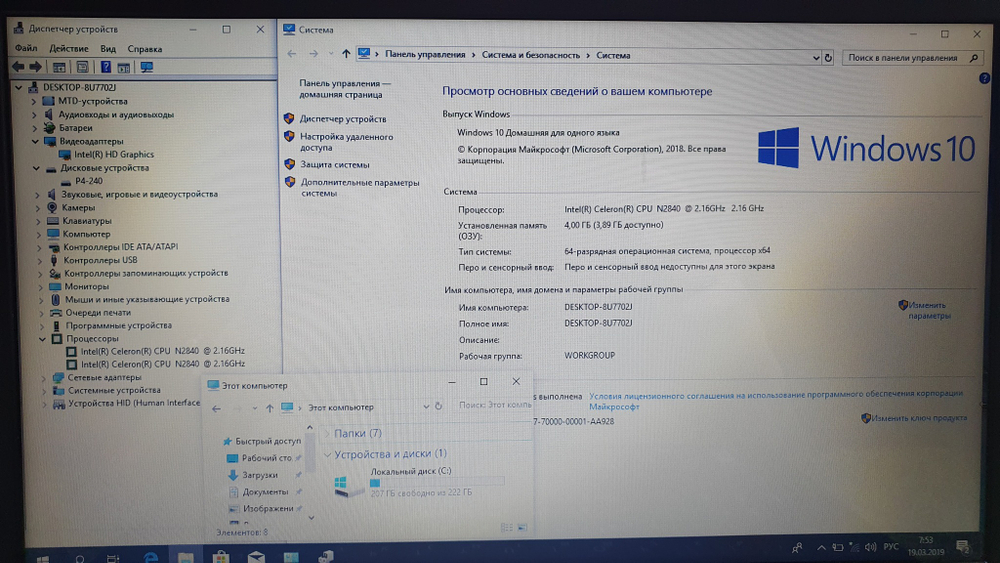Select MTD-устройства category
The width and height of the screenshot is (1000, 563).
tap(92, 101)
